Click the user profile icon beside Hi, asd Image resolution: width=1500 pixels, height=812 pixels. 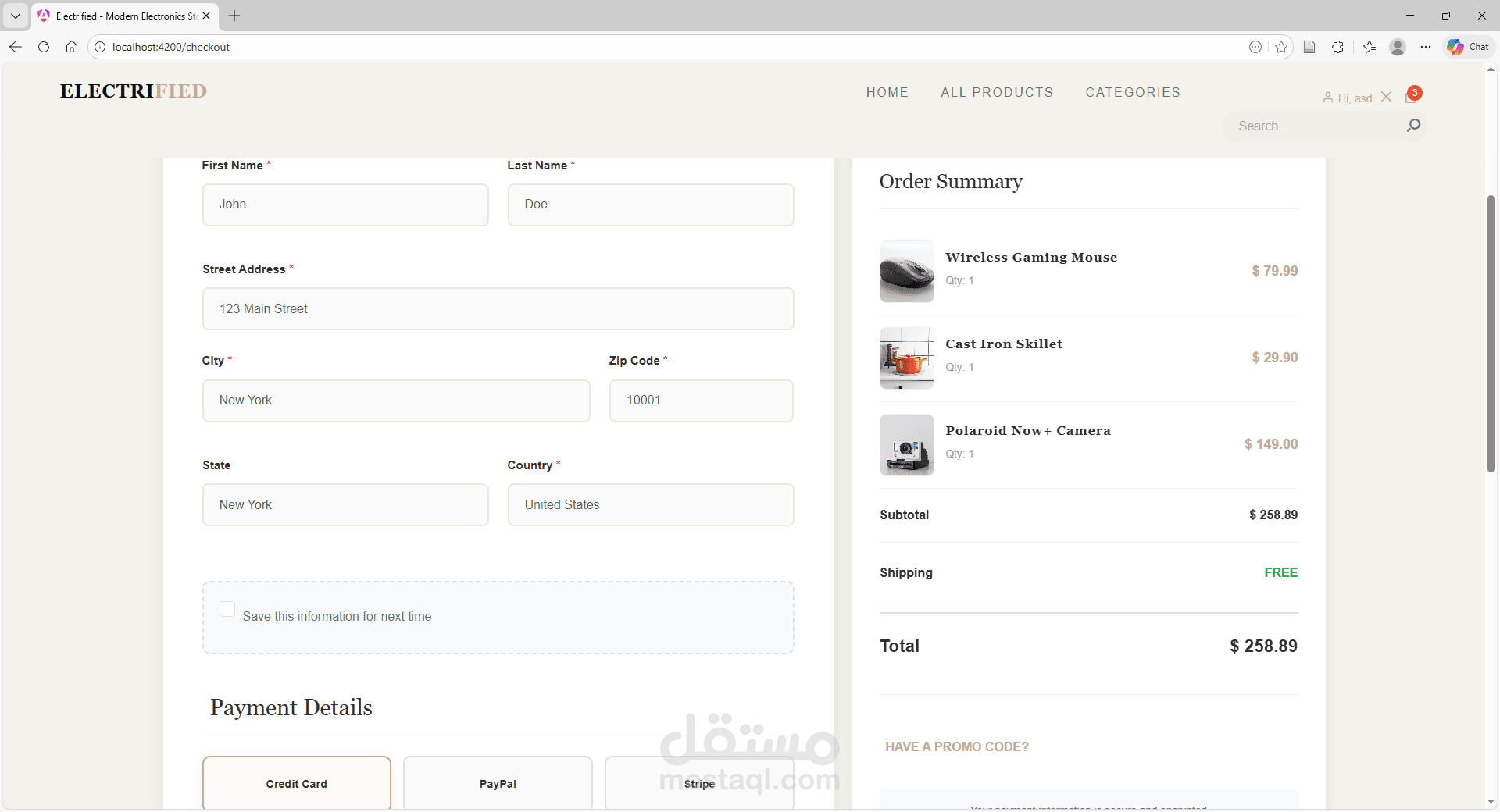tap(1328, 98)
